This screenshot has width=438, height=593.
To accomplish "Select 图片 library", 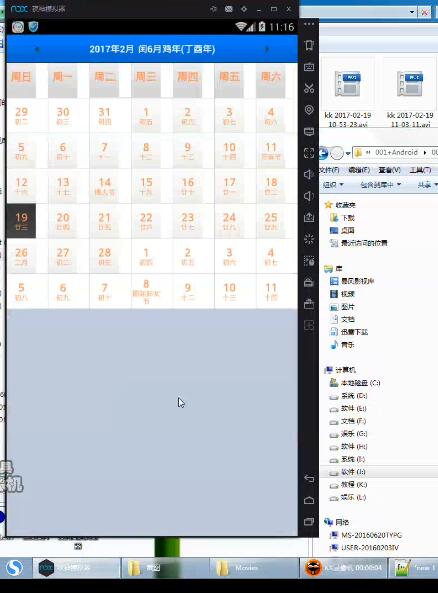I will [x=343, y=307].
